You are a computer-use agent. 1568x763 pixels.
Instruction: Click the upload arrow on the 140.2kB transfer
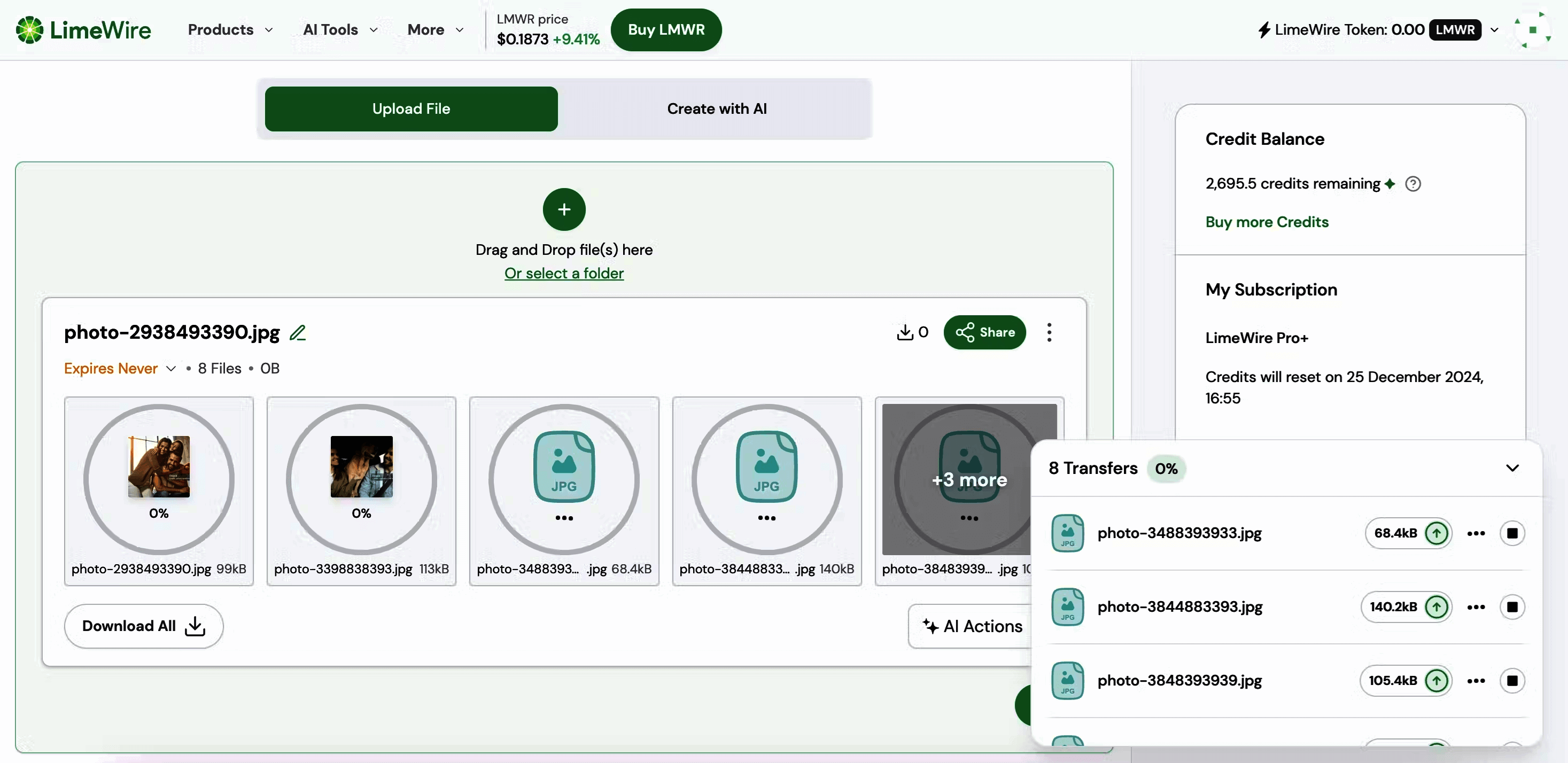[1437, 606]
